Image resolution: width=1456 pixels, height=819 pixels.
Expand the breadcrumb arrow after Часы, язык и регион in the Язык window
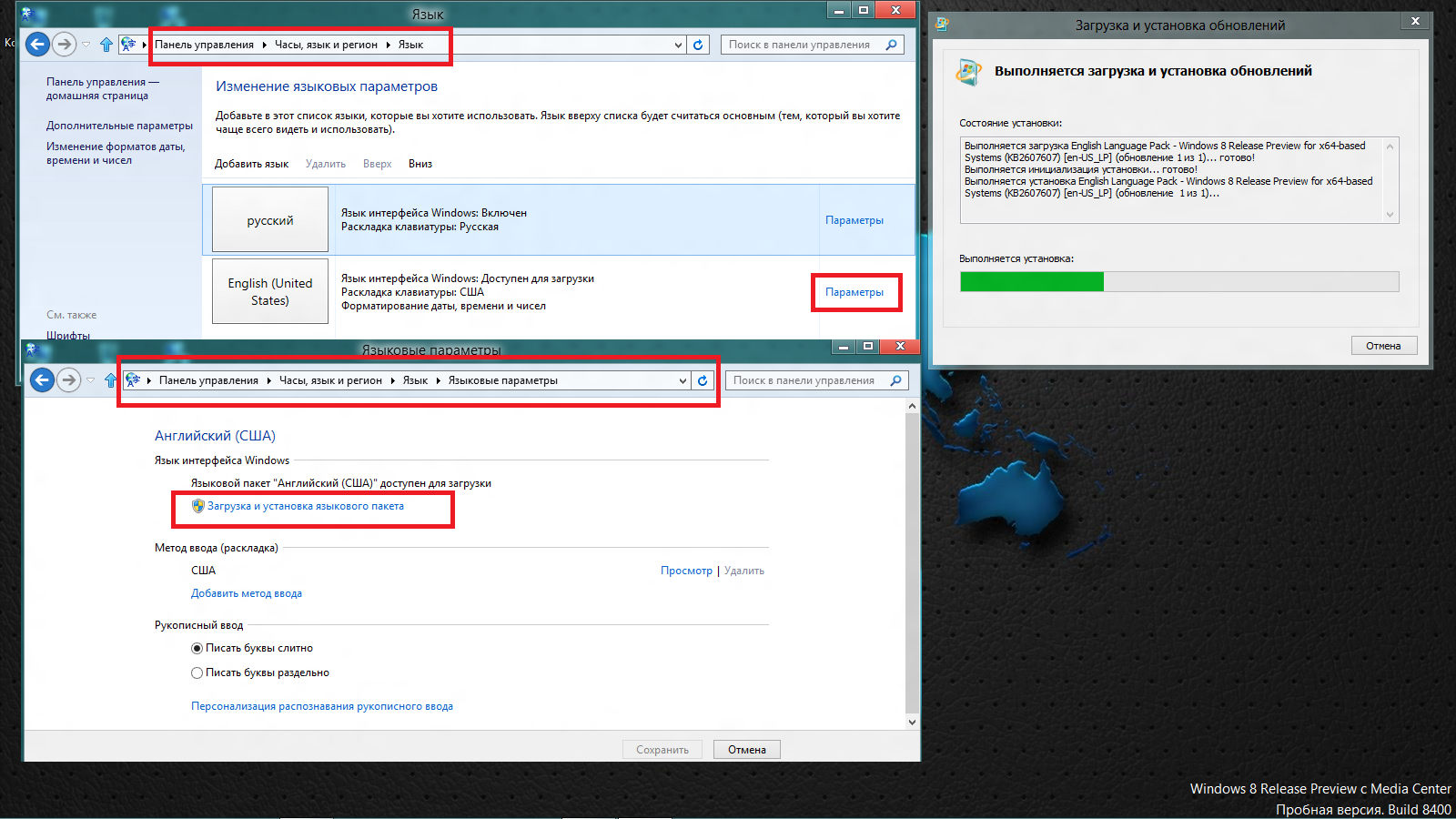pos(389,45)
